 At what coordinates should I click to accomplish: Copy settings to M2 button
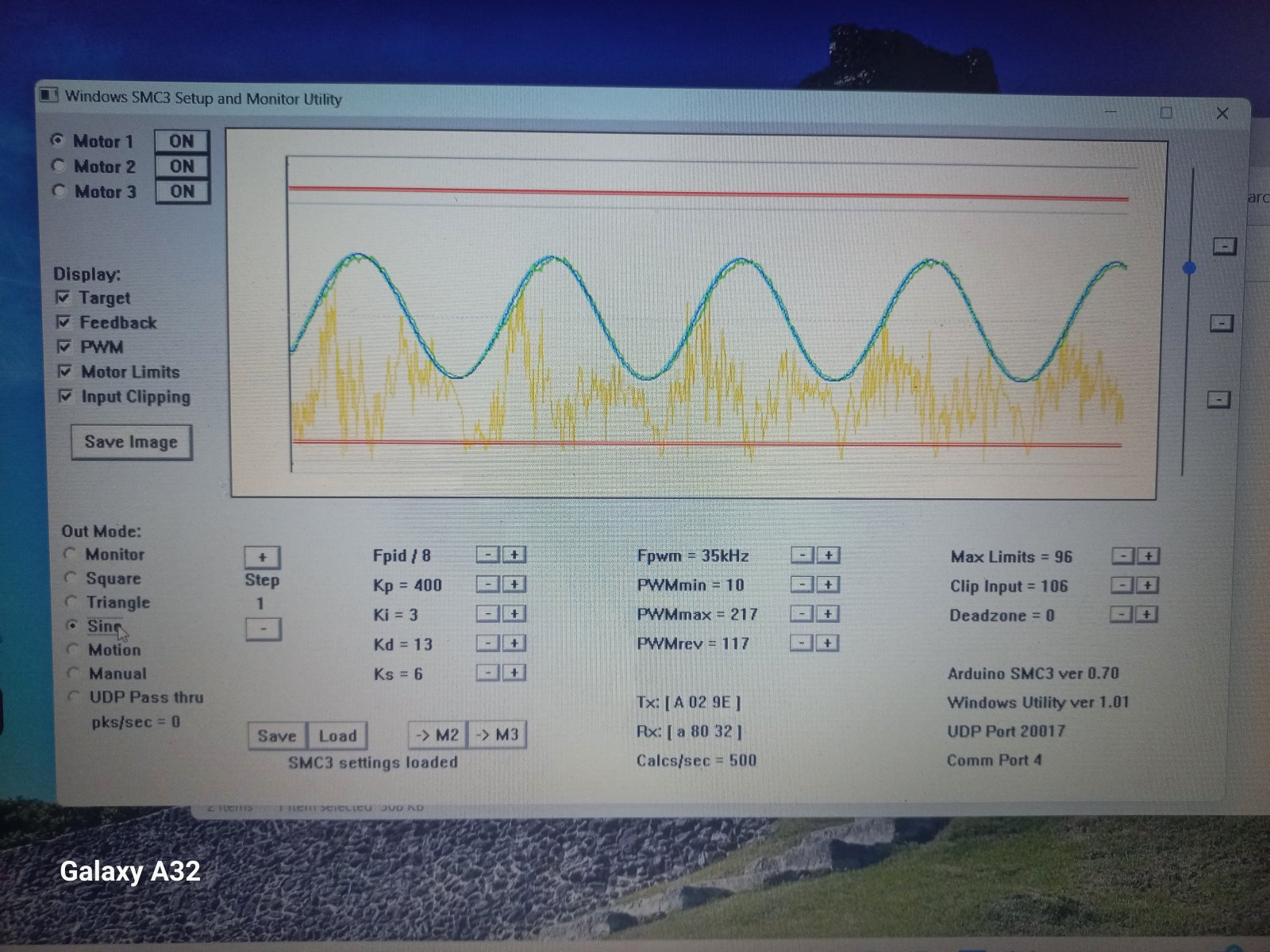pos(438,735)
